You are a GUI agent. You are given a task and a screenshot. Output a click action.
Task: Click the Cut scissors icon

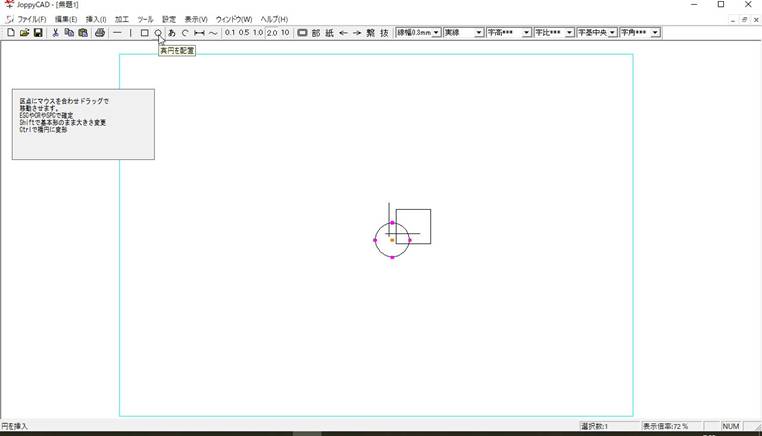pos(55,33)
